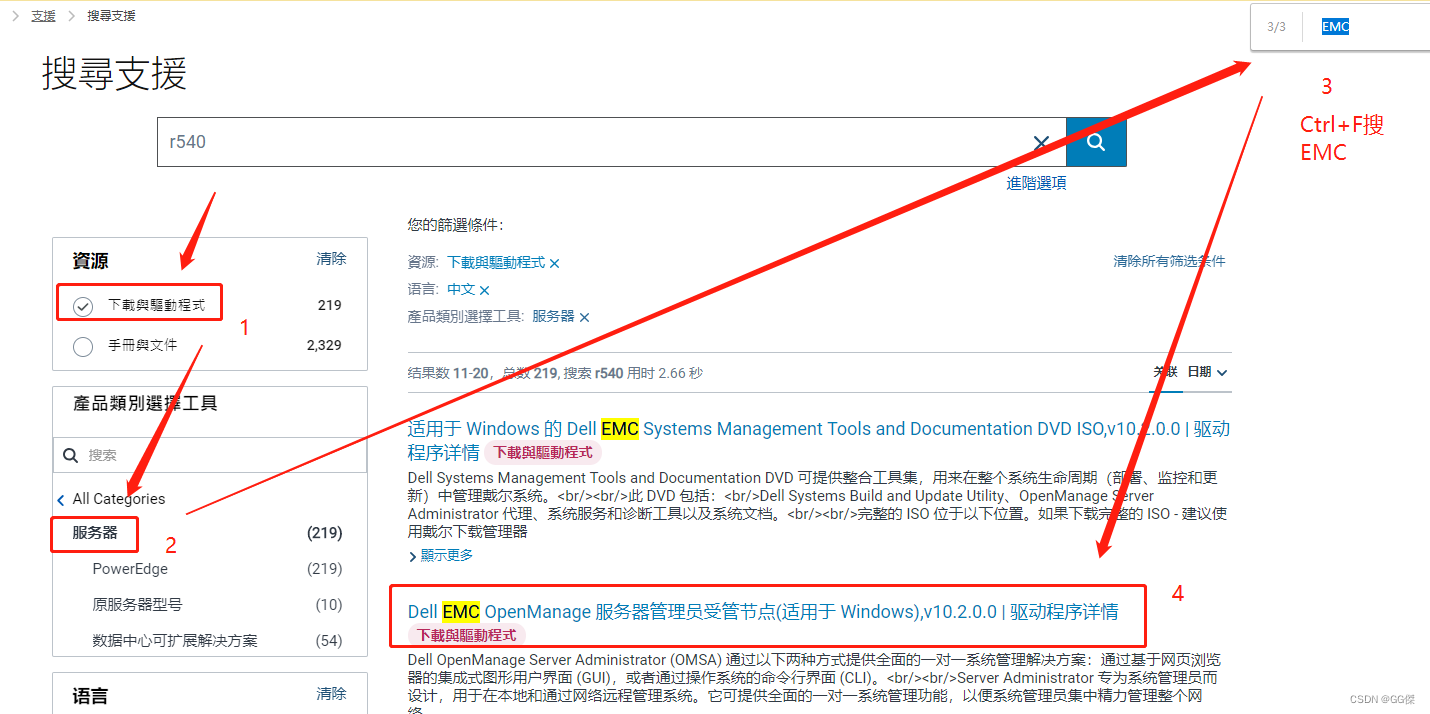Click the breadcrumb chevron before 支援
Screen dimensions: 1430x714
(x=15, y=16)
